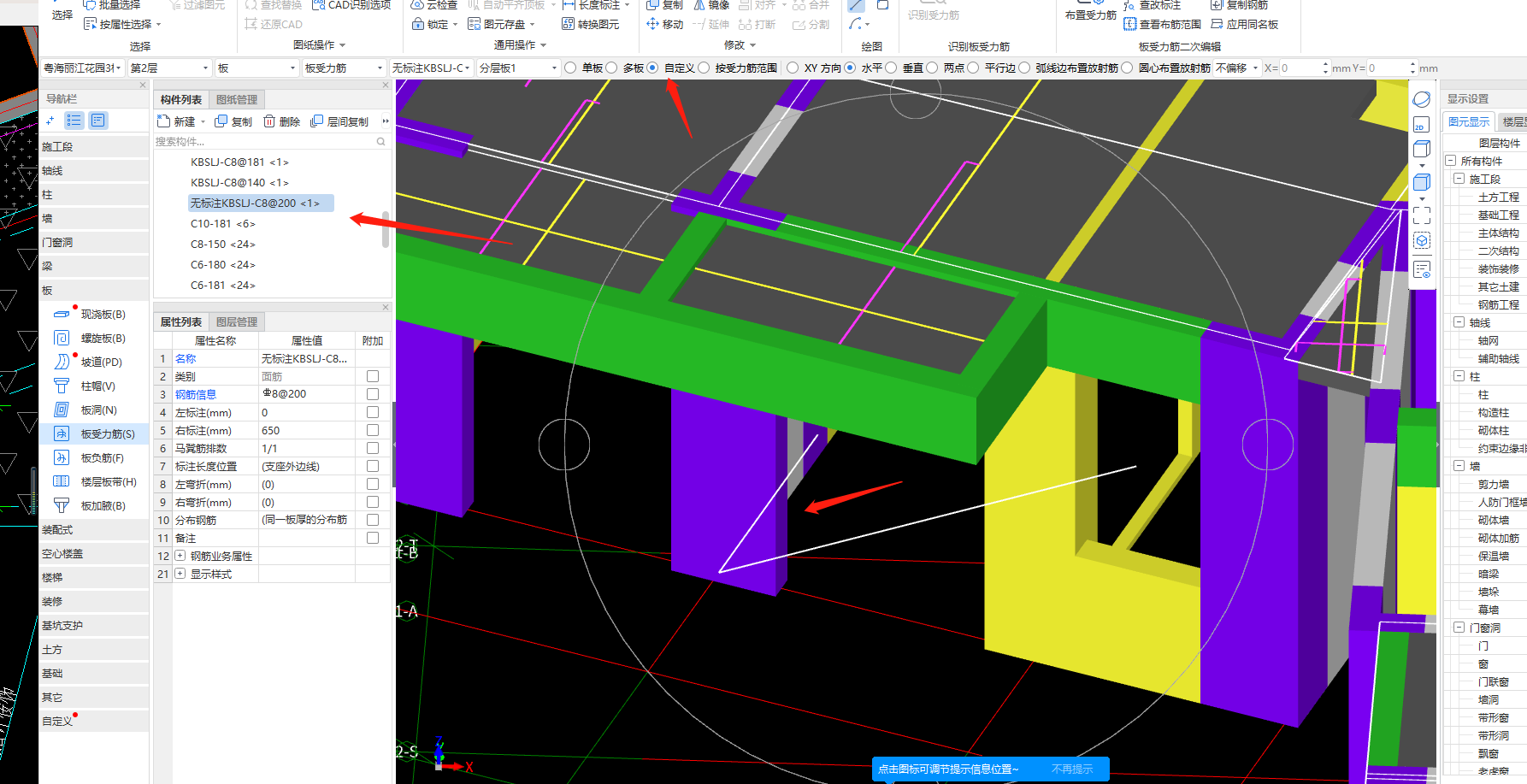This screenshot has width=1527, height=784.
Task: Click 新建 new component icon
Action: point(164,121)
